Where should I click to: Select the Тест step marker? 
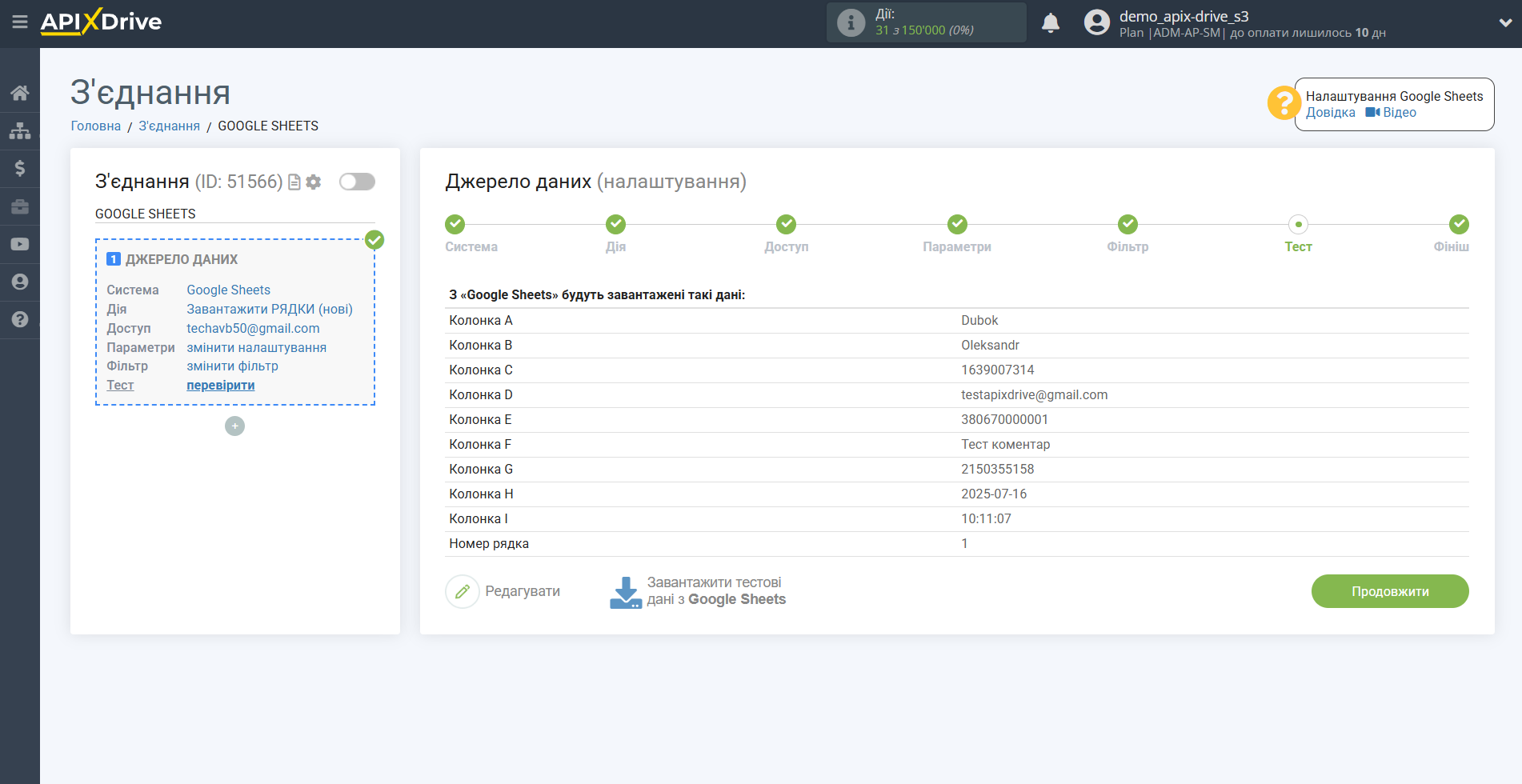(x=1298, y=224)
